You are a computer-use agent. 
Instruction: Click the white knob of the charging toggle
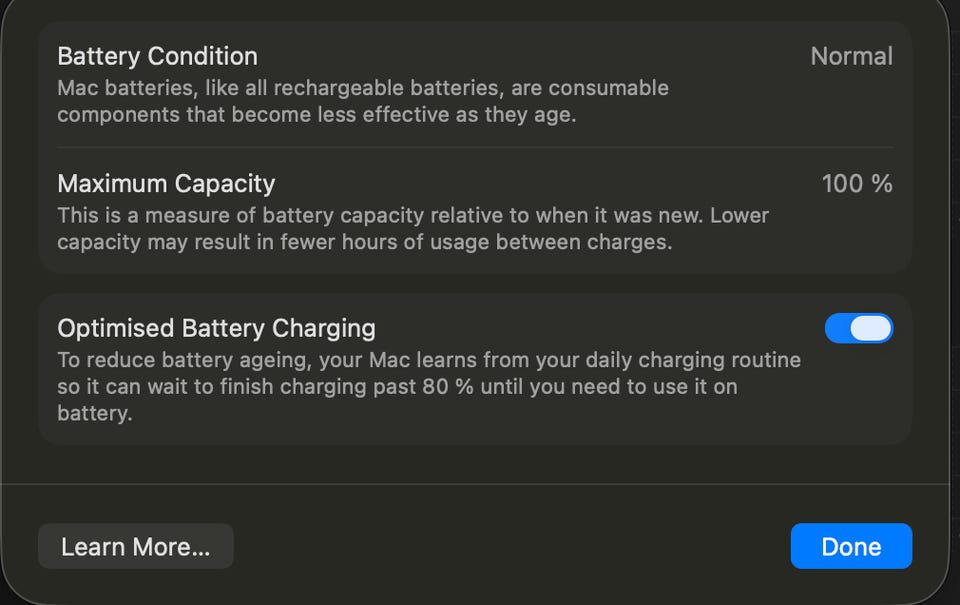(871, 328)
